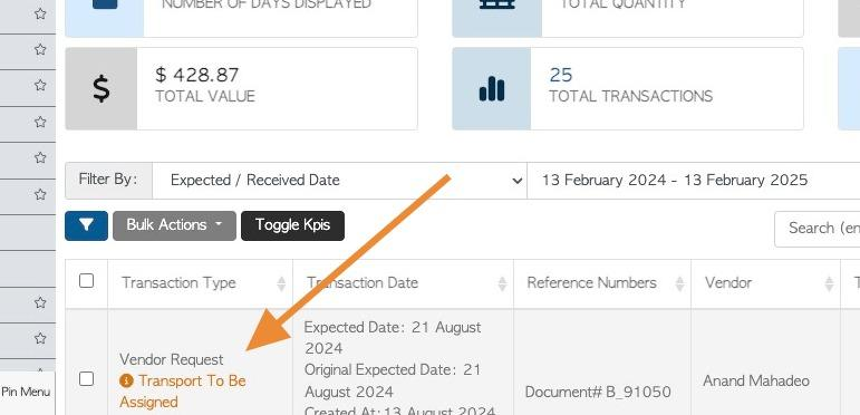Open the Transport To Be Assigned status link
Screen dimensions: 860x415
click(x=183, y=391)
